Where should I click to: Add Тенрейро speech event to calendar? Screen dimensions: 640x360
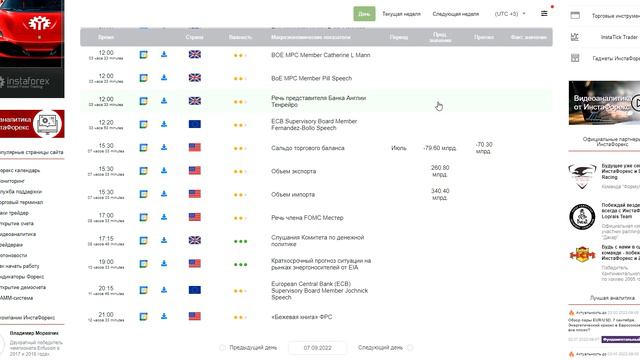(143, 101)
